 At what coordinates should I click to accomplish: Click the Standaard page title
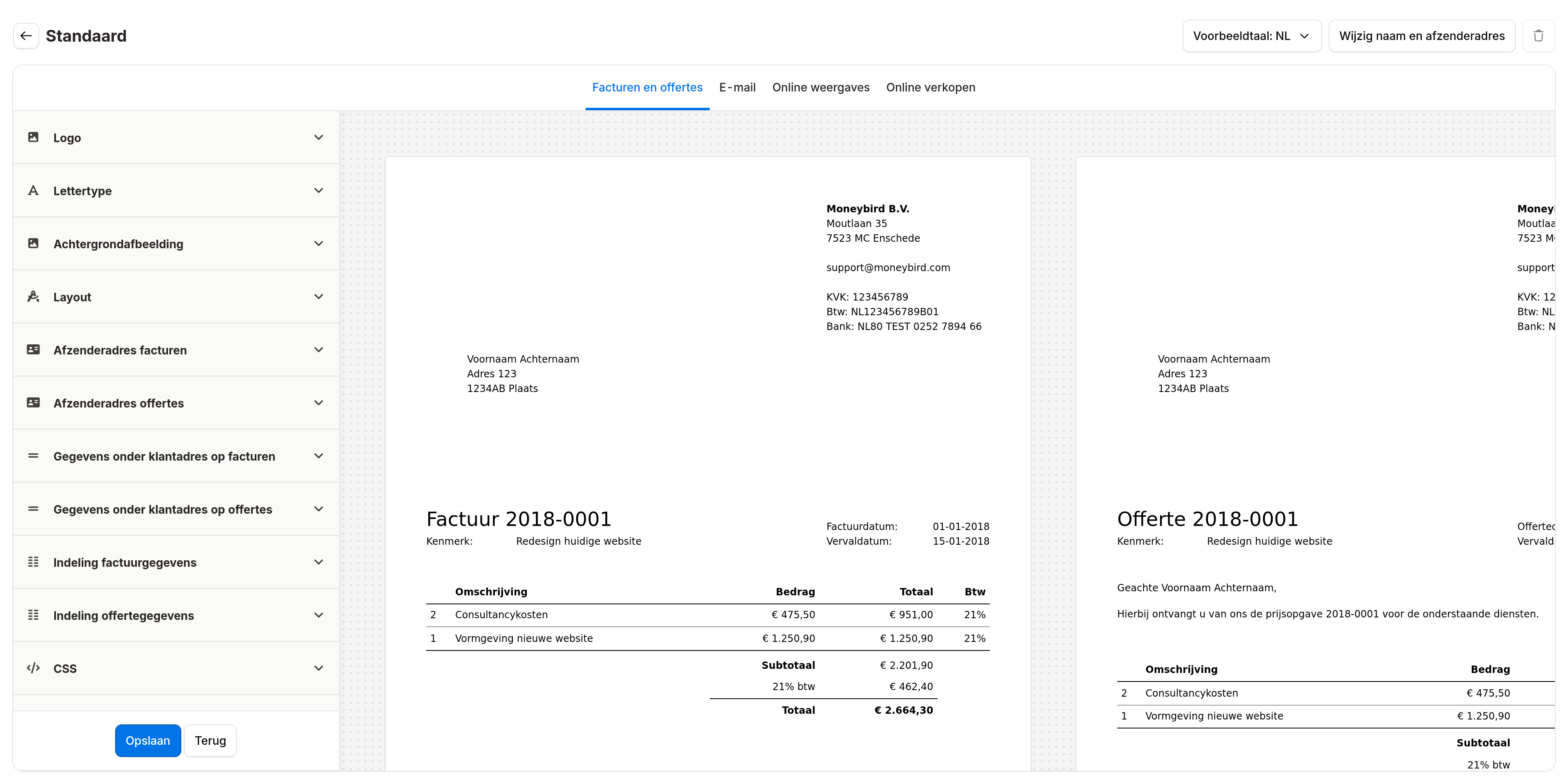86,36
